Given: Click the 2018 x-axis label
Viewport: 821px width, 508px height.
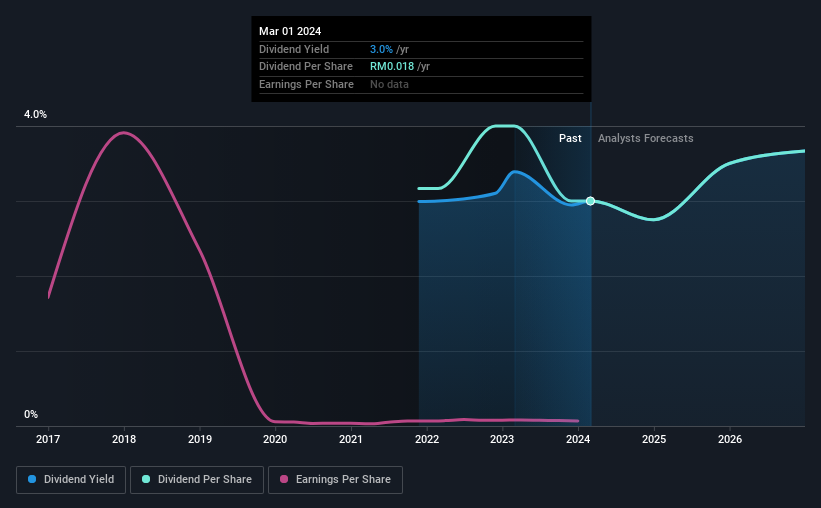Looking at the screenshot, I should point(124,439).
